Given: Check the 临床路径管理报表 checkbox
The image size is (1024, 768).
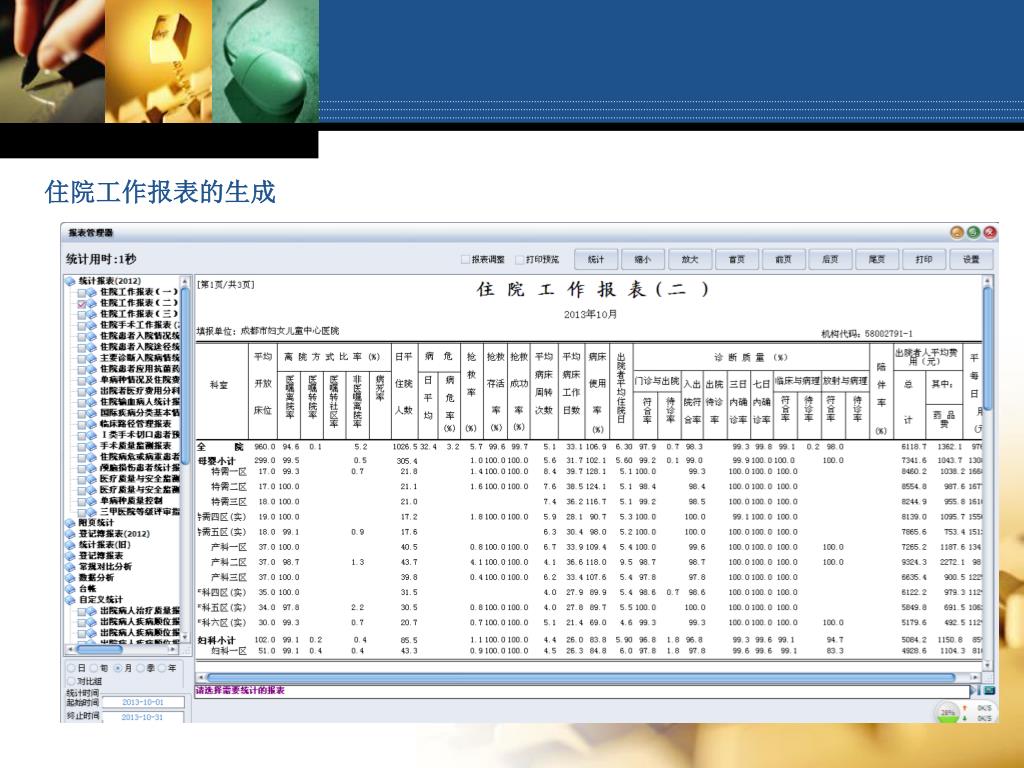Looking at the screenshot, I should [x=82, y=424].
